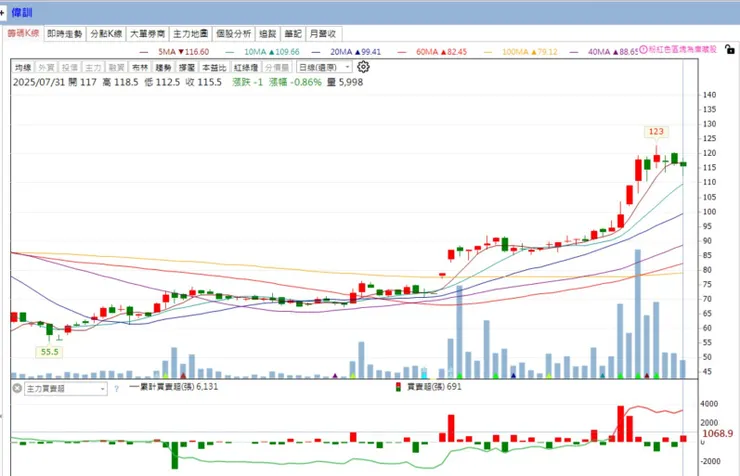Toggle the 趨勢 trend overlay
The width and height of the screenshot is (740, 476).
(163, 67)
